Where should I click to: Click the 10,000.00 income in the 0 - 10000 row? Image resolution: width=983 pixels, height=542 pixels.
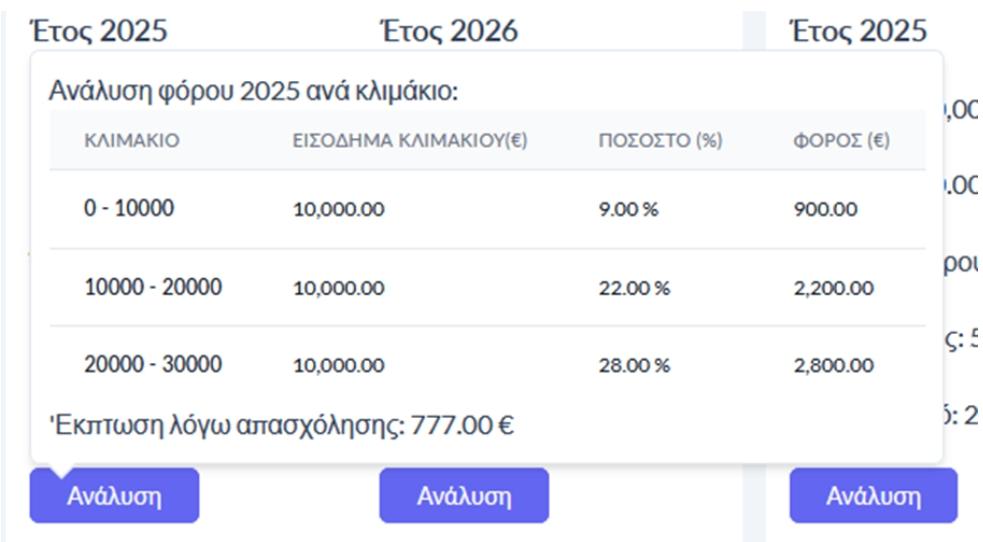pyautogui.click(x=338, y=210)
